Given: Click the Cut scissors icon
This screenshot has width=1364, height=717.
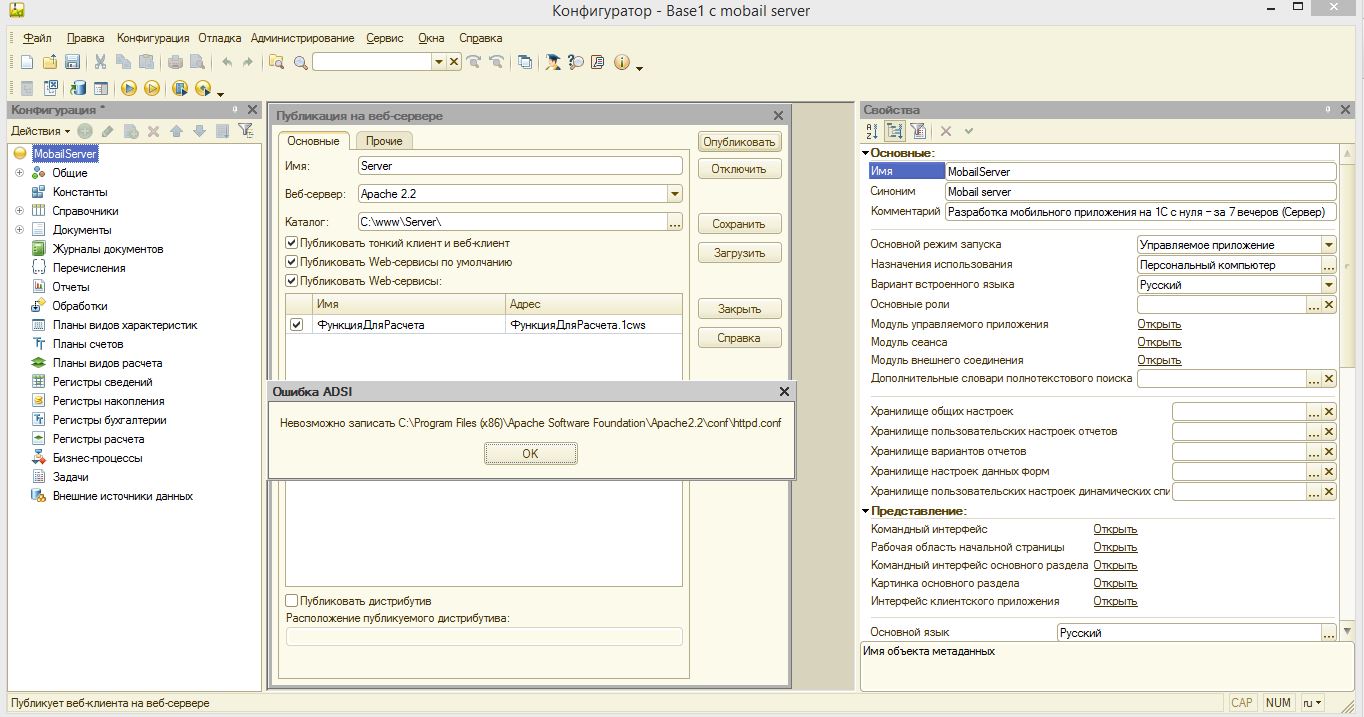Looking at the screenshot, I should click(x=101, y=62).
